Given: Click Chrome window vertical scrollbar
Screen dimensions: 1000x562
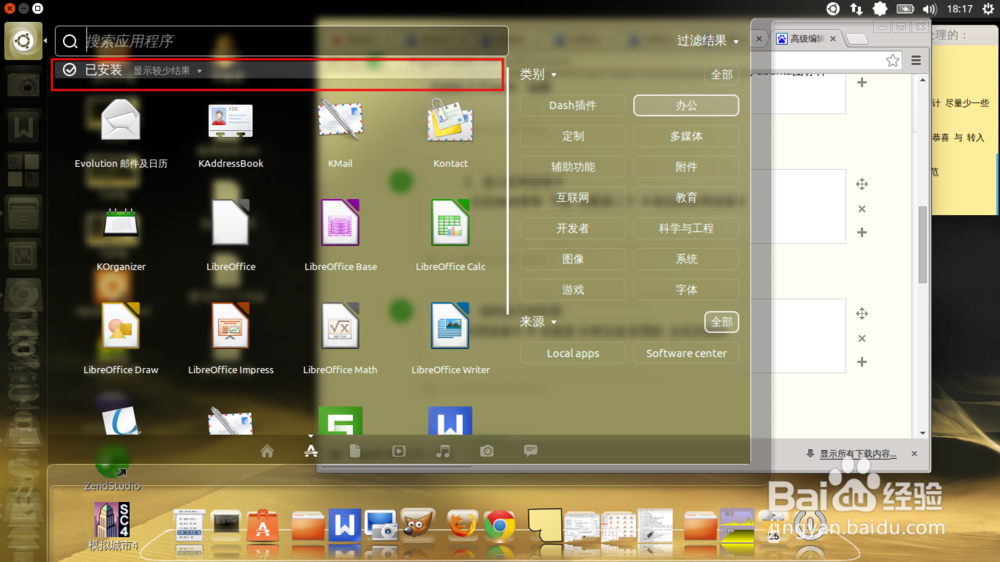Looking at the screenshot, I should pyautogui.click(x=923, y=244).
